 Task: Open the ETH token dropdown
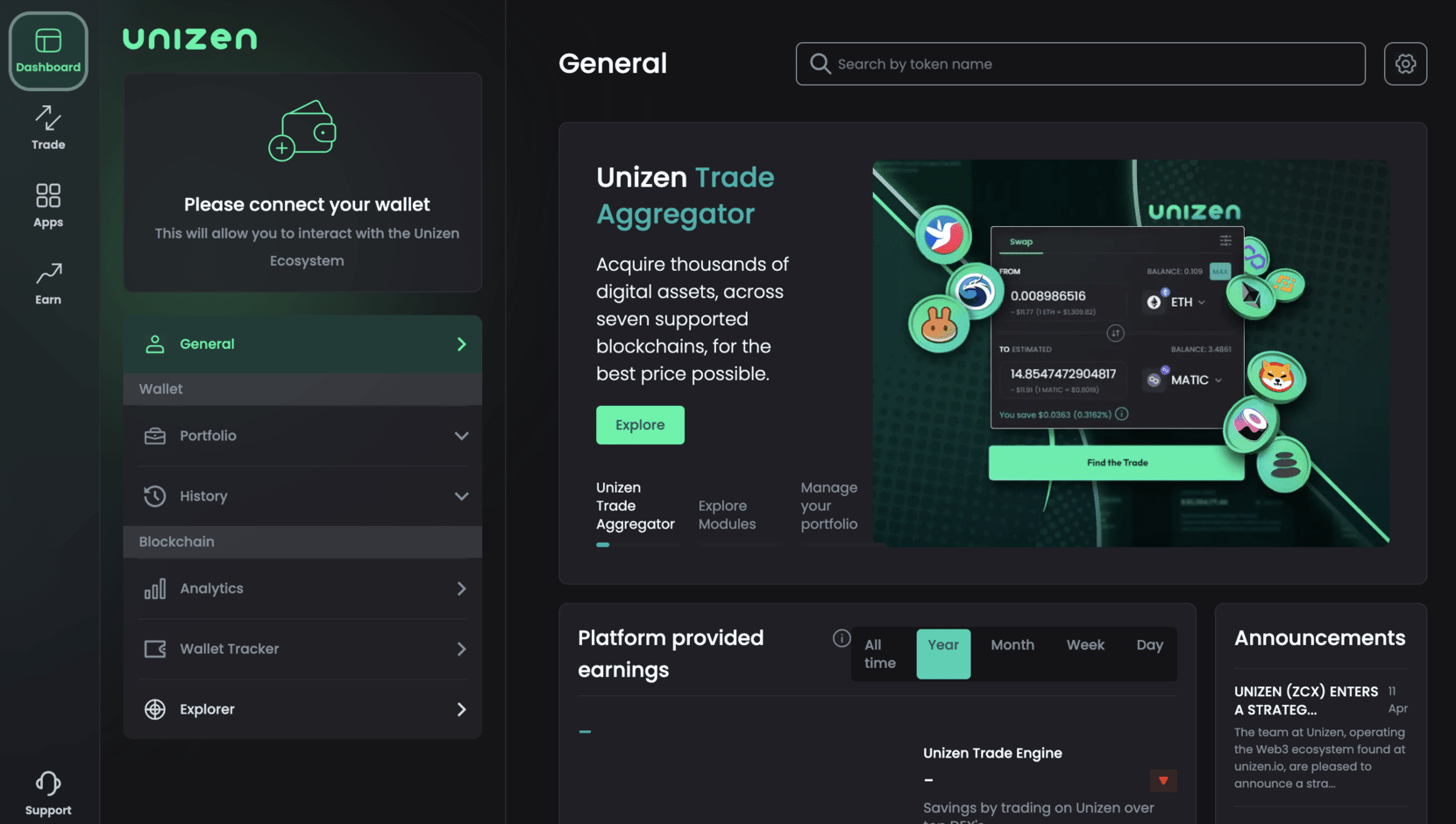pyautogui.click(x=1176, y=302)
